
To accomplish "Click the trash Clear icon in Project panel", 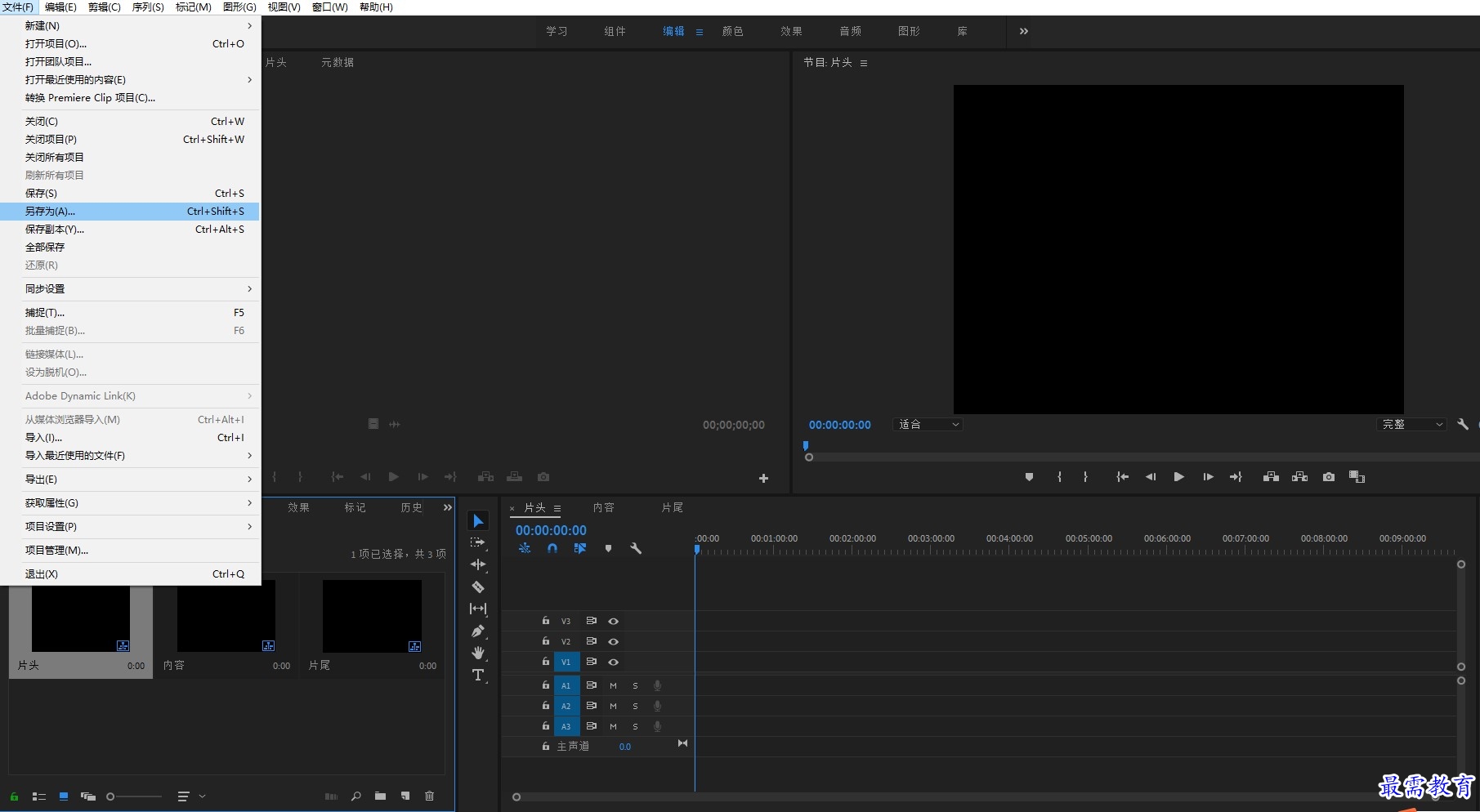I will 430,796.
